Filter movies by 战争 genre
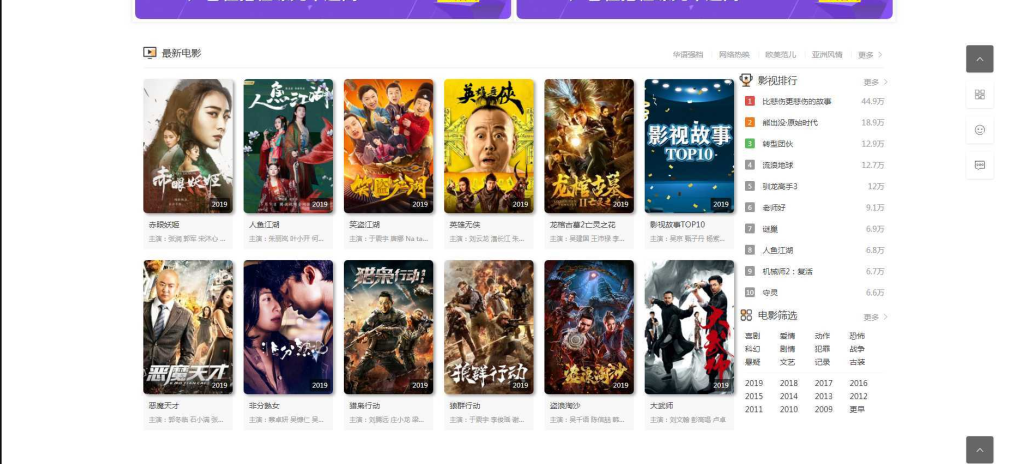The height and width of the screenshot is (464, 1024). coord(857,349)
